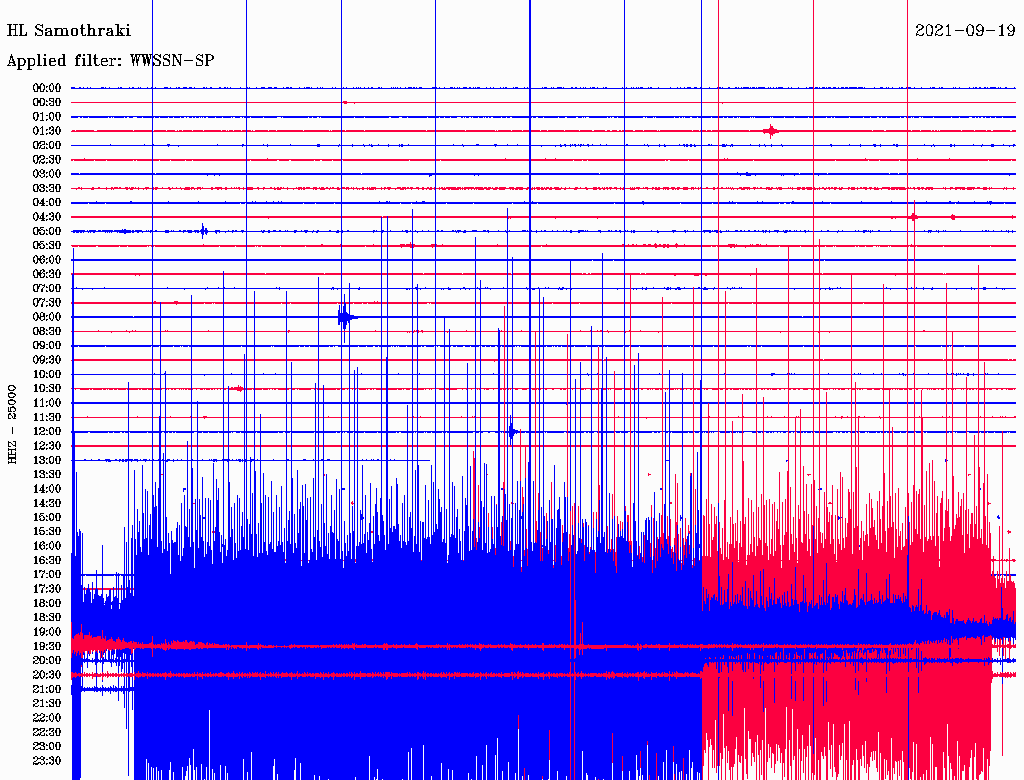The width and height of the screenshot is (1024, 780).
Task: Click the red event on 01:30 trace
Action: [x=771, y=131]
